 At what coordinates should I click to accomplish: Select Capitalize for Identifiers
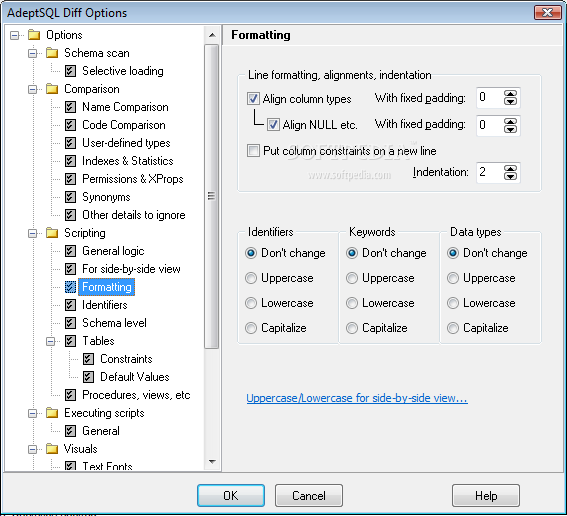point(251,328)
